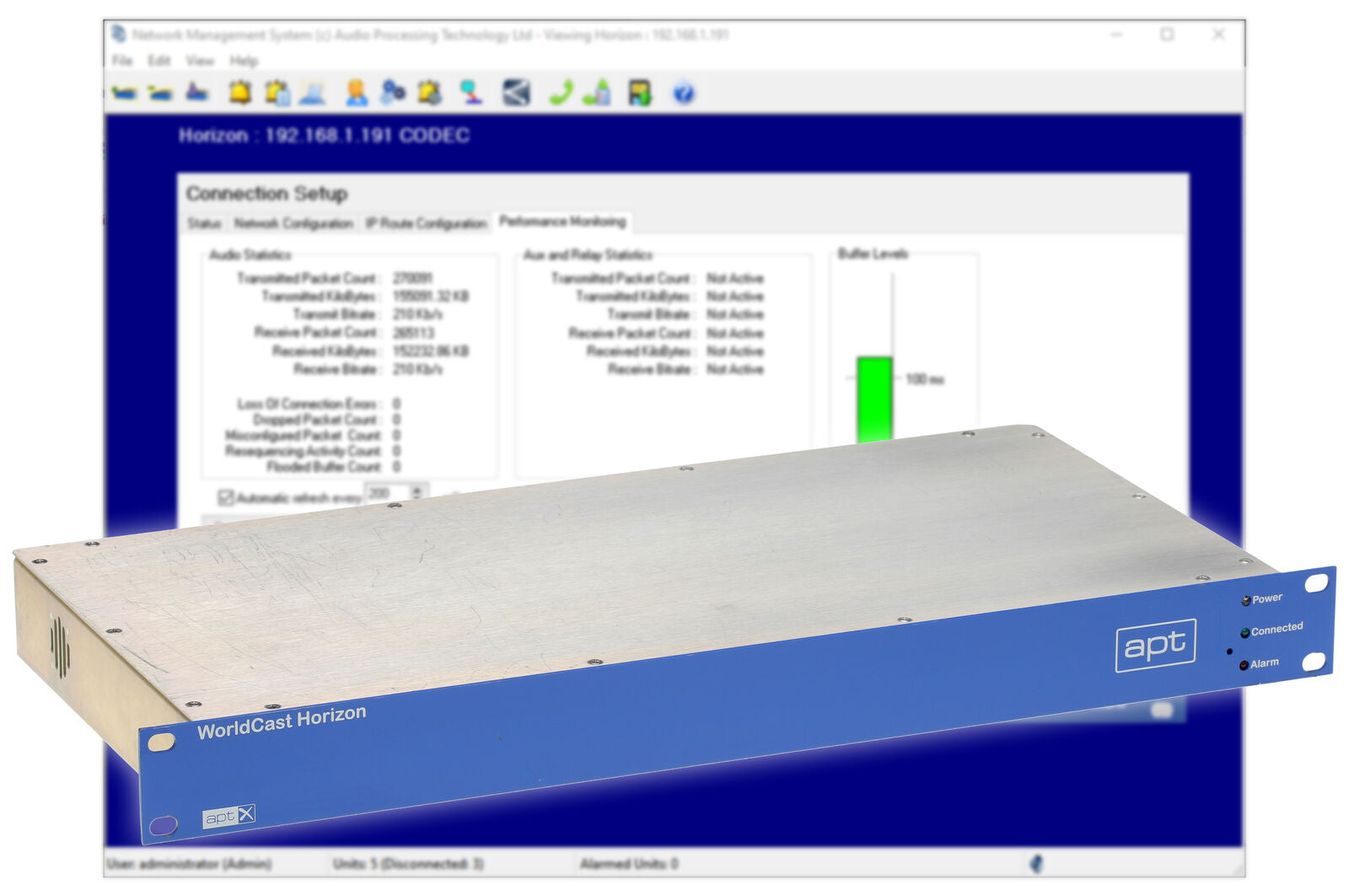The width and height of the screenshot is (1349, 896).
Task: Click the bell with gear toolbar icon
Action: point(430,93)
